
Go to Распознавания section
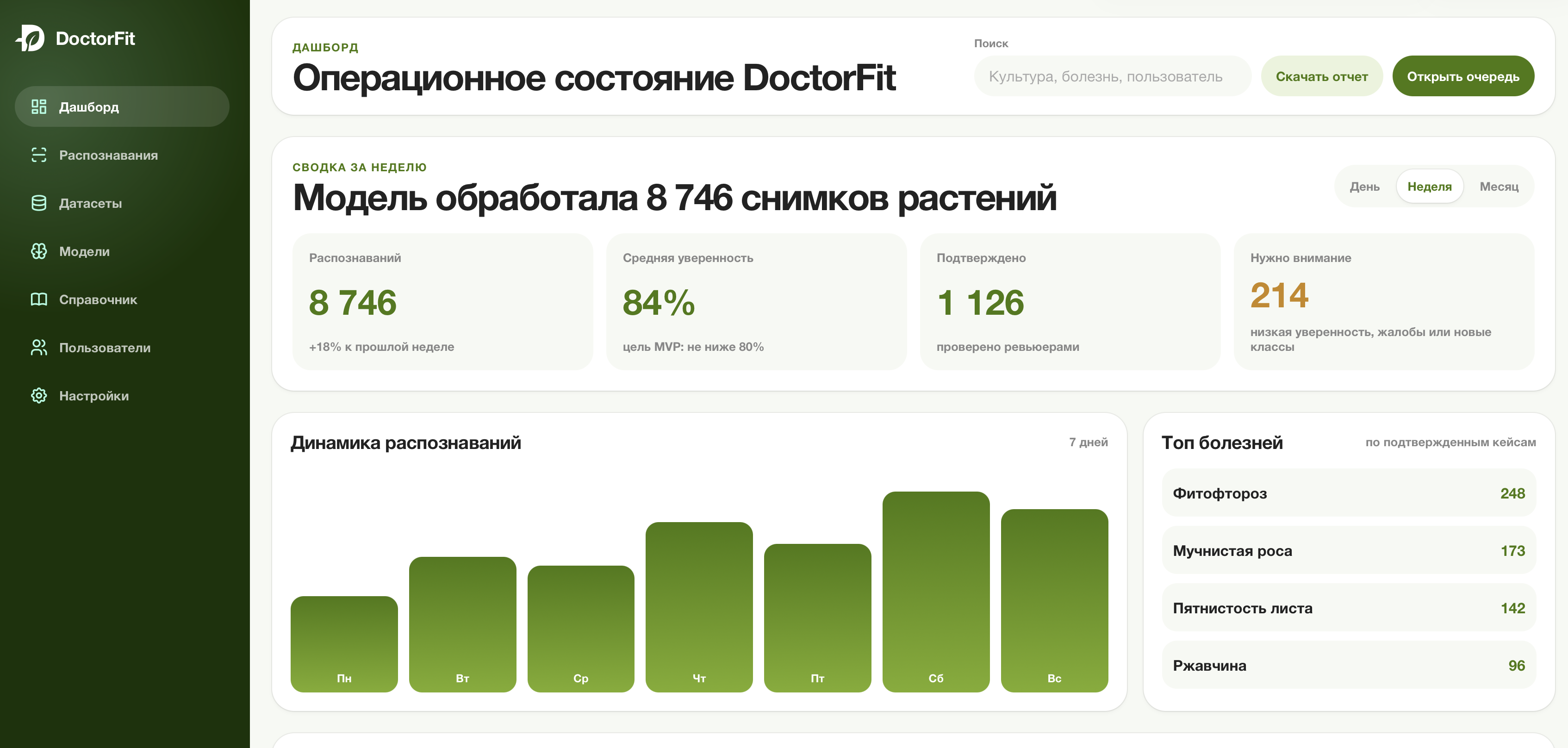click(122, 155)
